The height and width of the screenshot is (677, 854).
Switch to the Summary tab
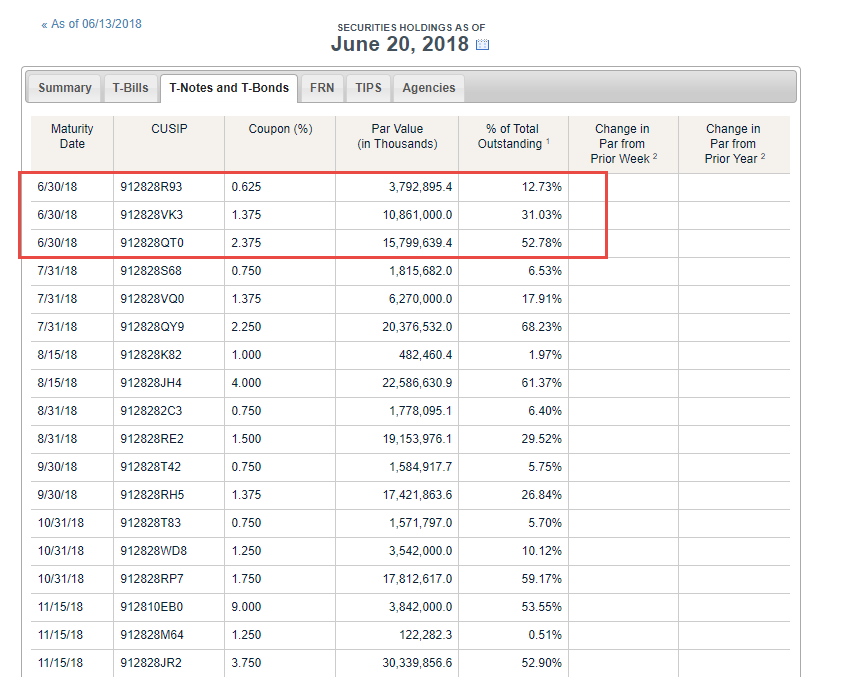pos(64,88)
